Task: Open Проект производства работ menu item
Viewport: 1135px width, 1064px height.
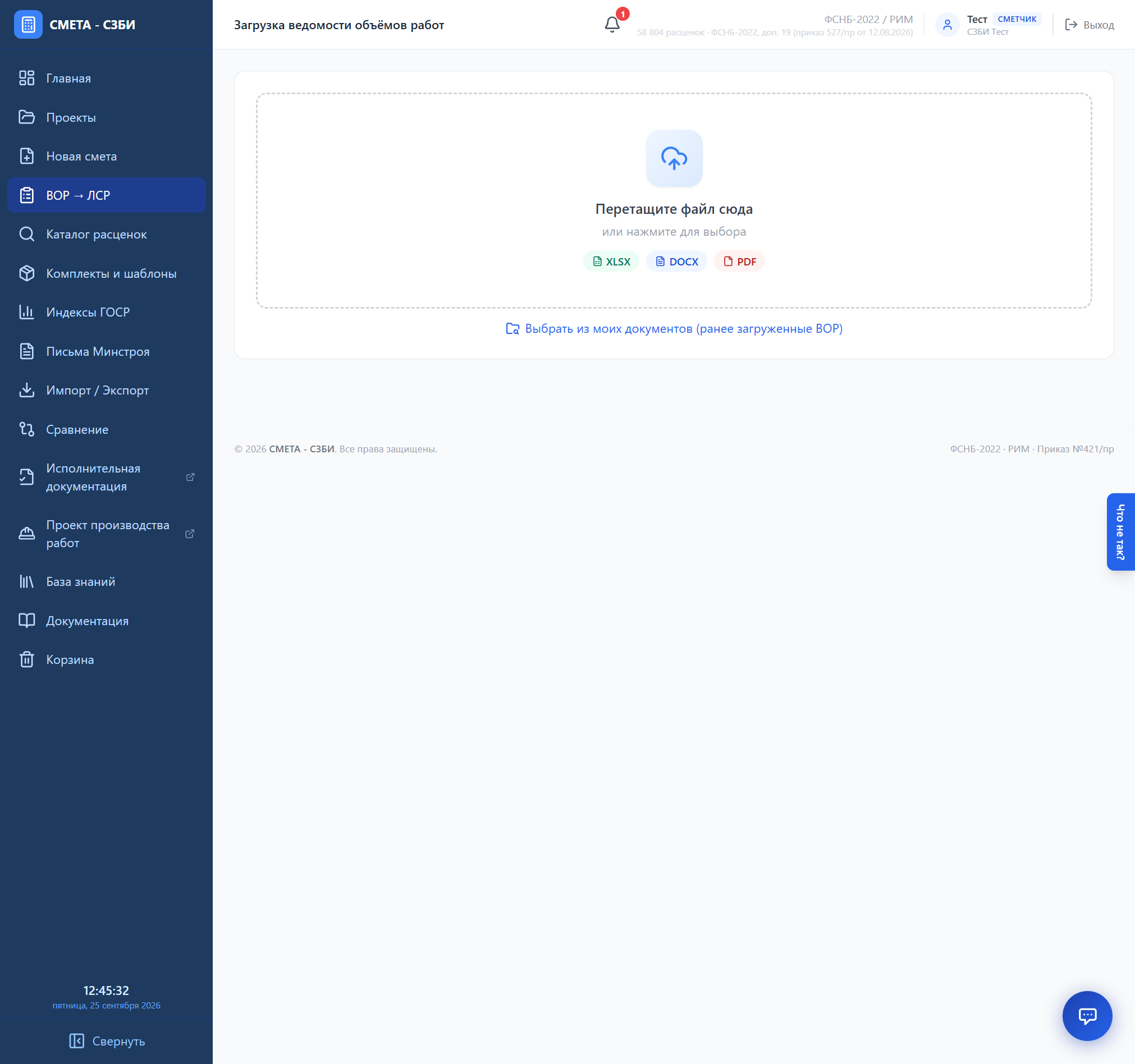Action: [x=107, y=534]
